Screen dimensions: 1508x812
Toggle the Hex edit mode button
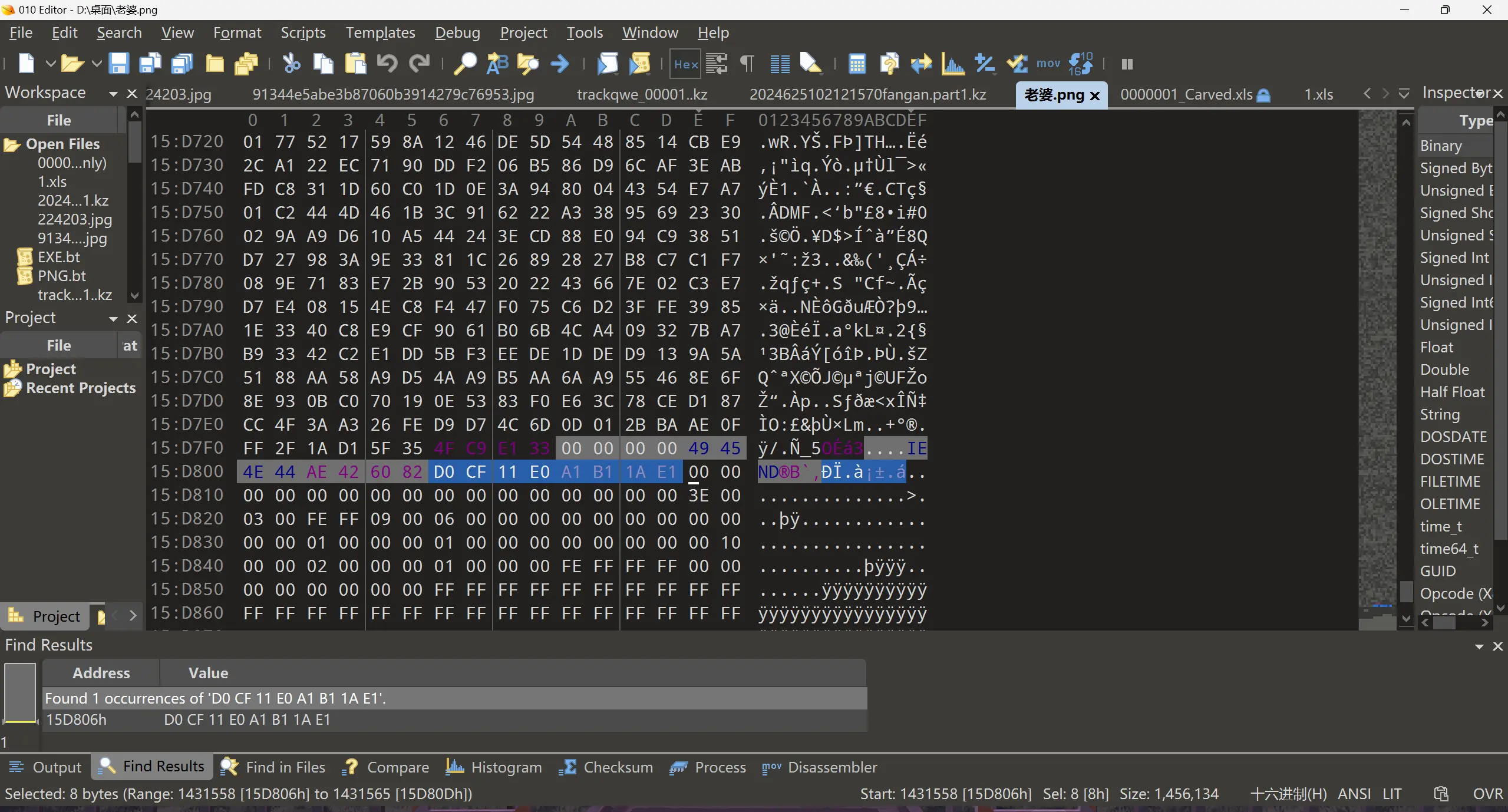pos(685,64)
